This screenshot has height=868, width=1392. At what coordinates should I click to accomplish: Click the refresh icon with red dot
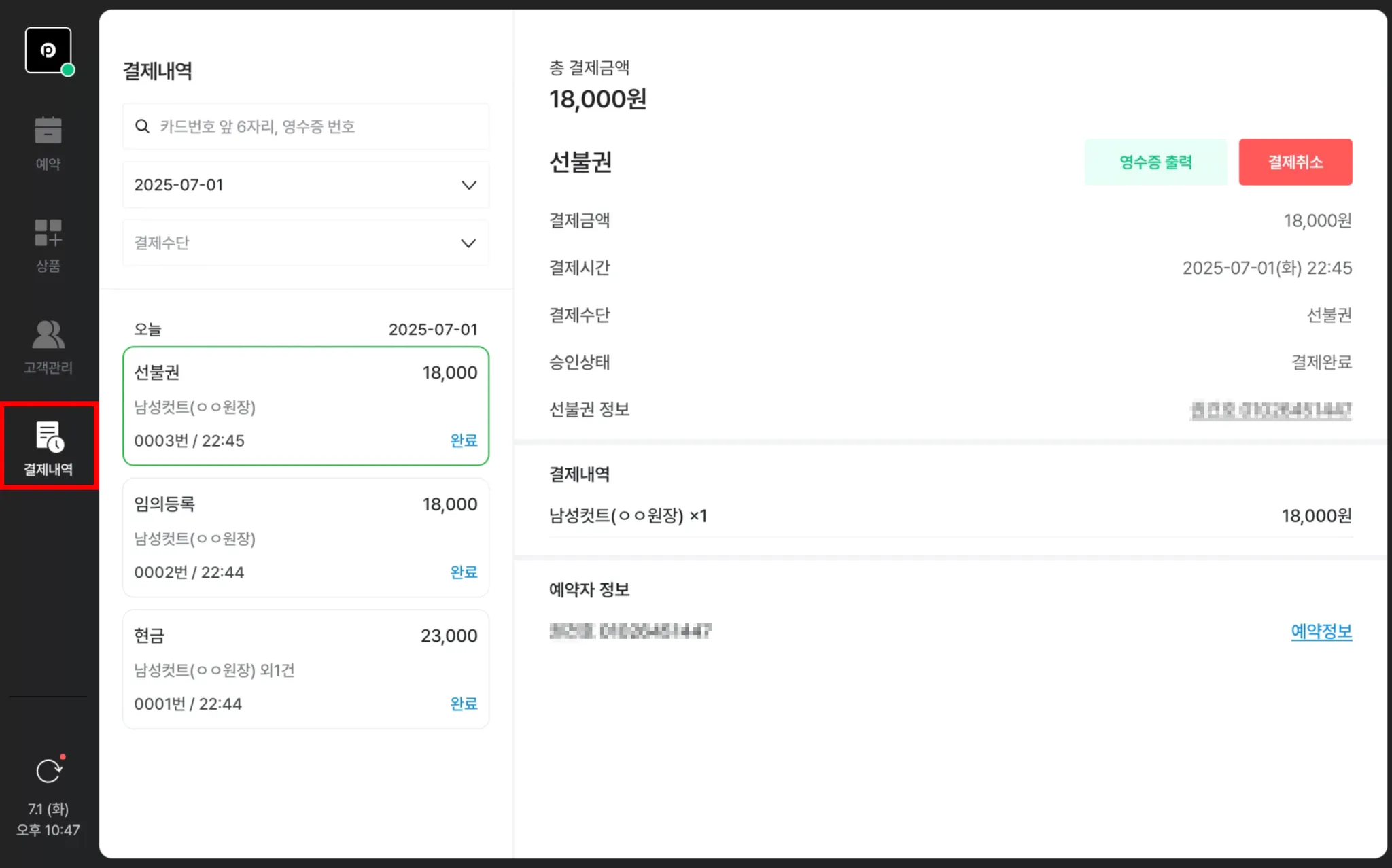coord(48,771)
